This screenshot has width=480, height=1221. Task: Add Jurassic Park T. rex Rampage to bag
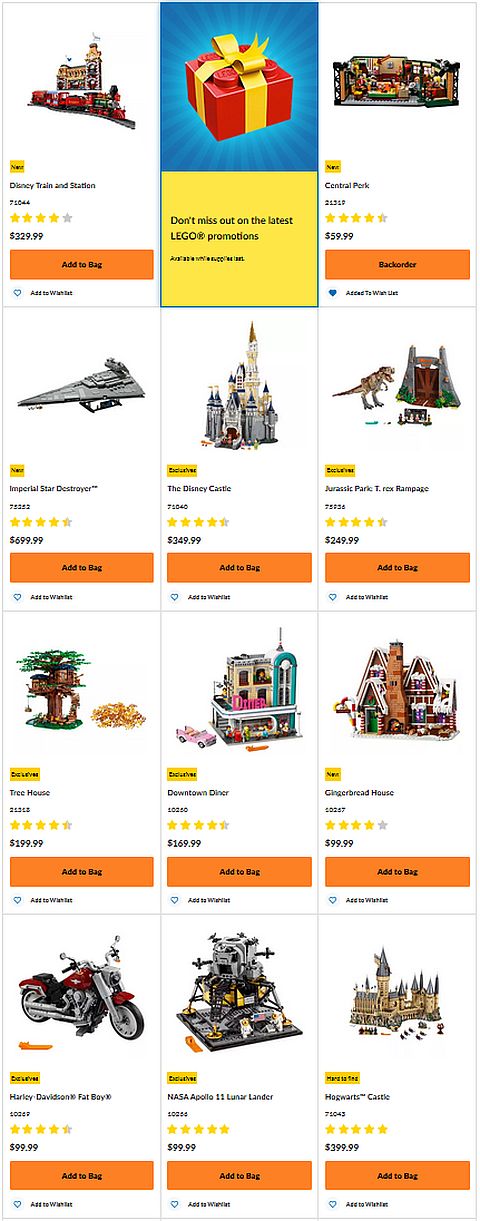(397, 568)
